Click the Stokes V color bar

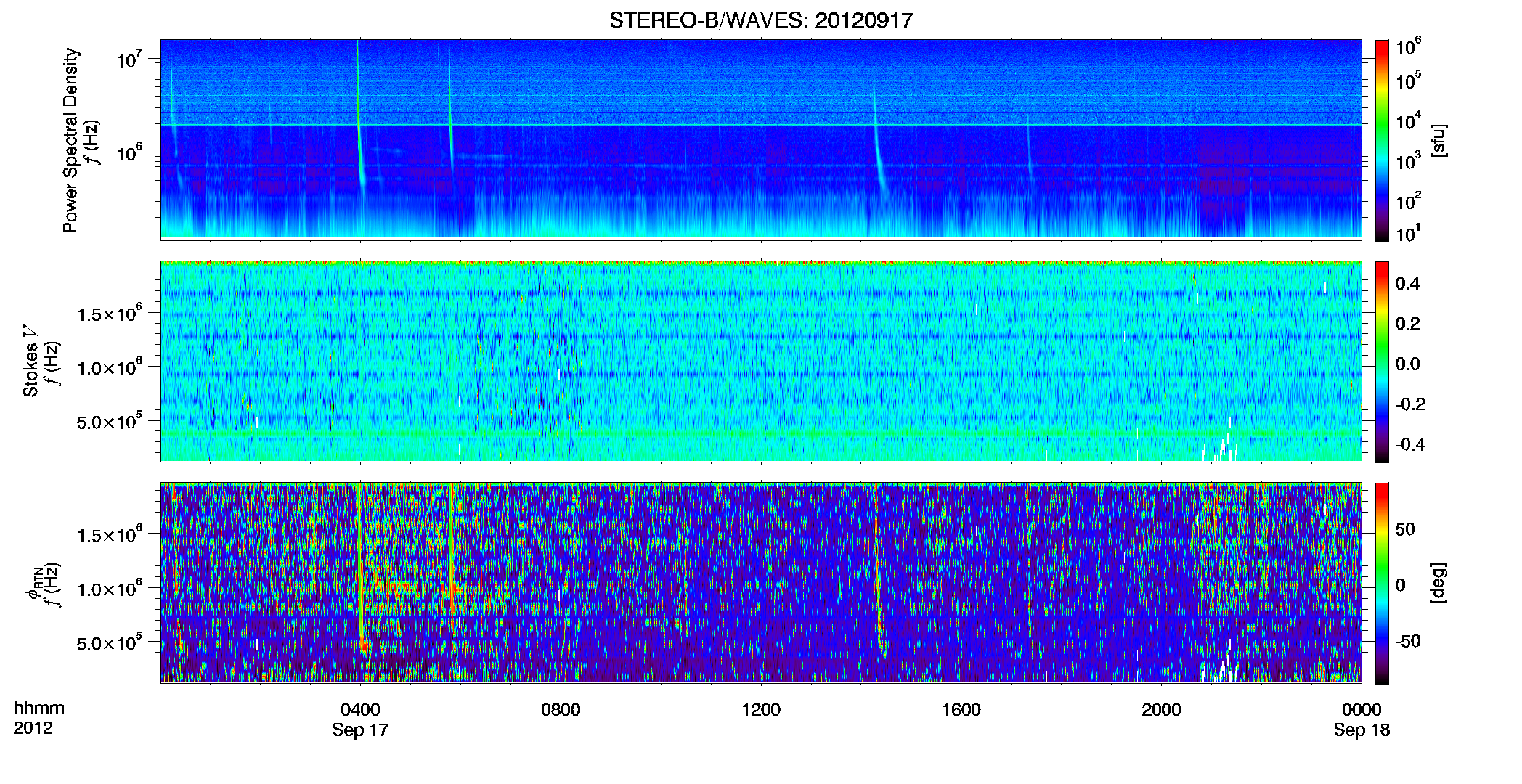click(x=1382, y=362)
